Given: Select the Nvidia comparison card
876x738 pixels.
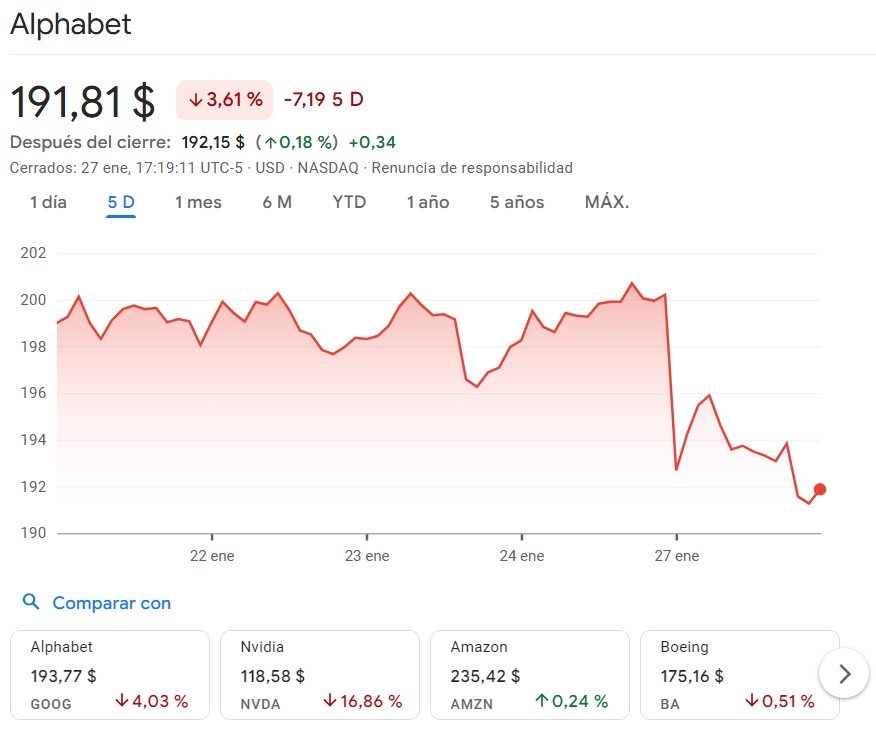Looking at the screenshot, I should coord(319,674).
